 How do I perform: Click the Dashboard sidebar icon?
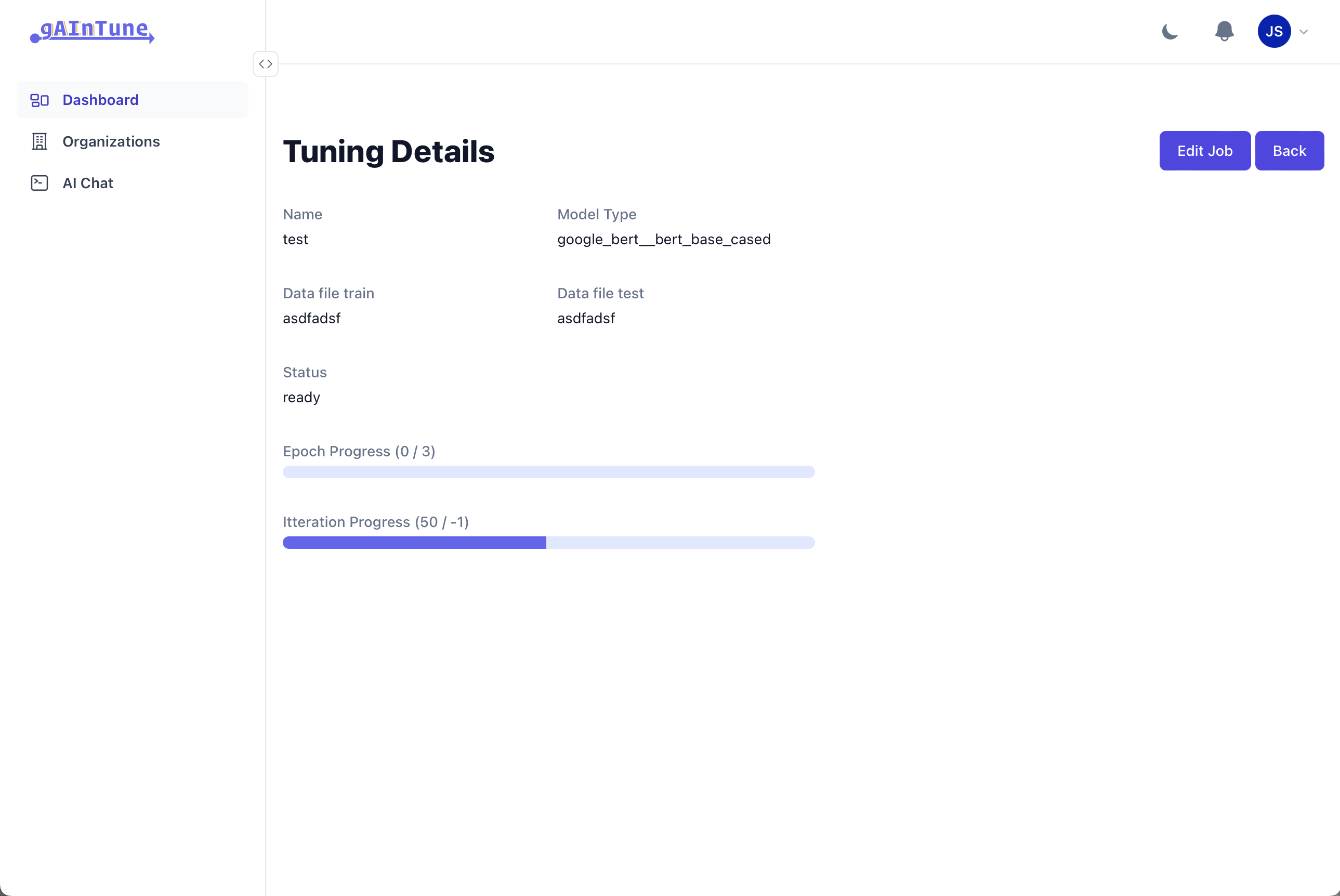[39, 99]
